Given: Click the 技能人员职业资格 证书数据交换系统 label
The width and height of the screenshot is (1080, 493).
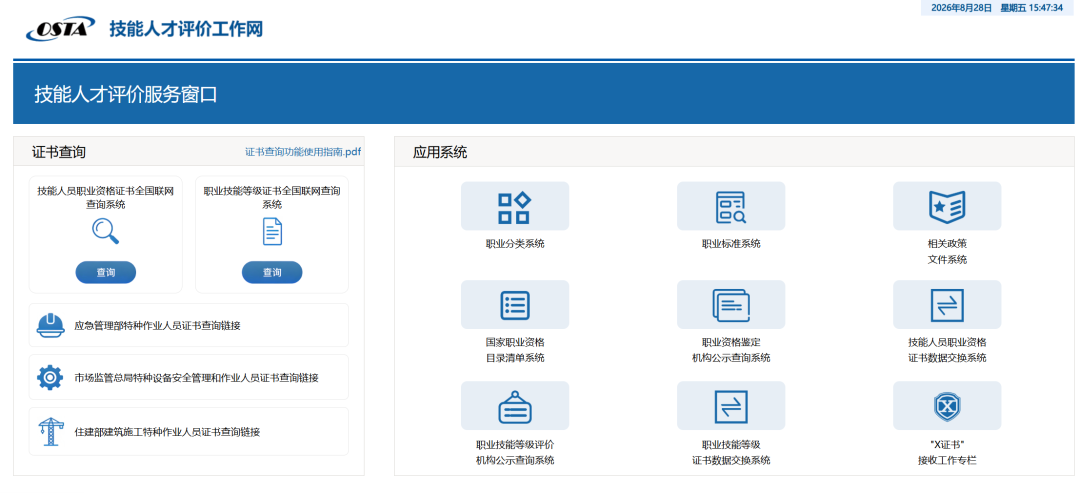Looking at the screenshot, I should (947, 350).
